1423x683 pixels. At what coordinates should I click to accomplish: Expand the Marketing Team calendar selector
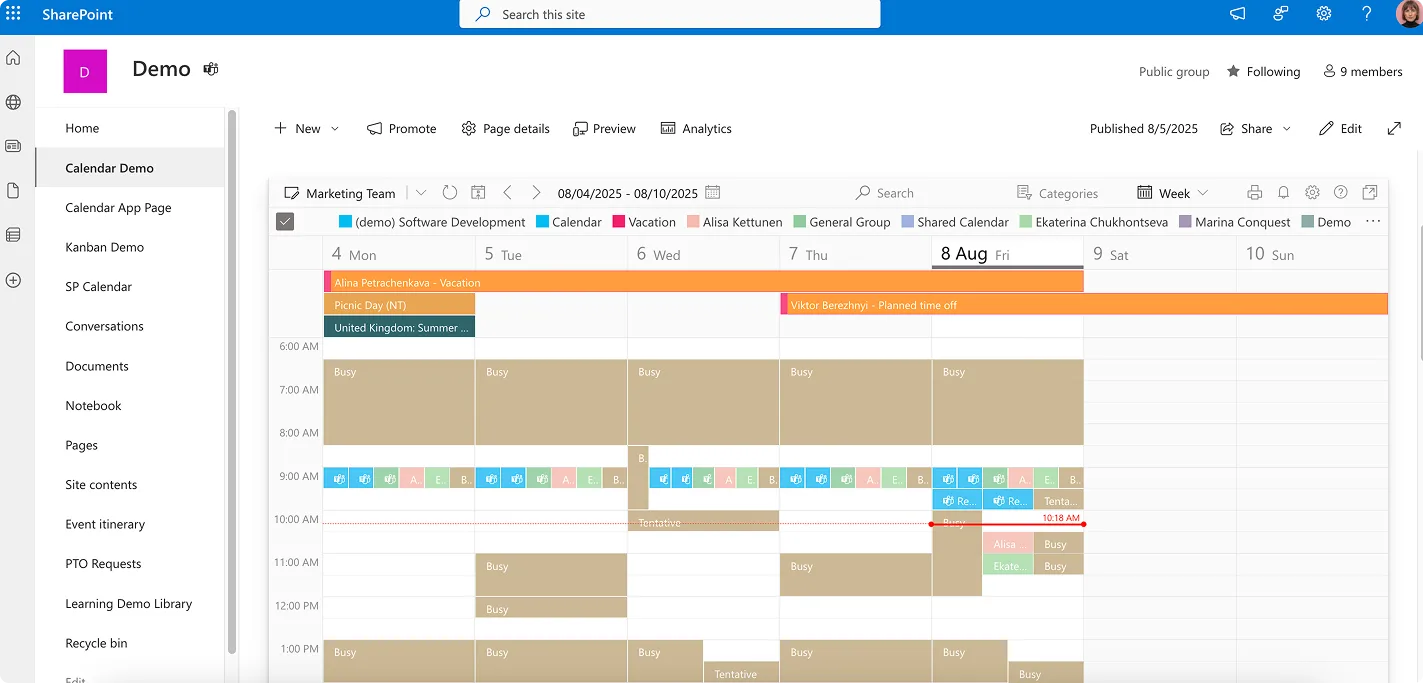pyautogui.click(x=420, y=192)
